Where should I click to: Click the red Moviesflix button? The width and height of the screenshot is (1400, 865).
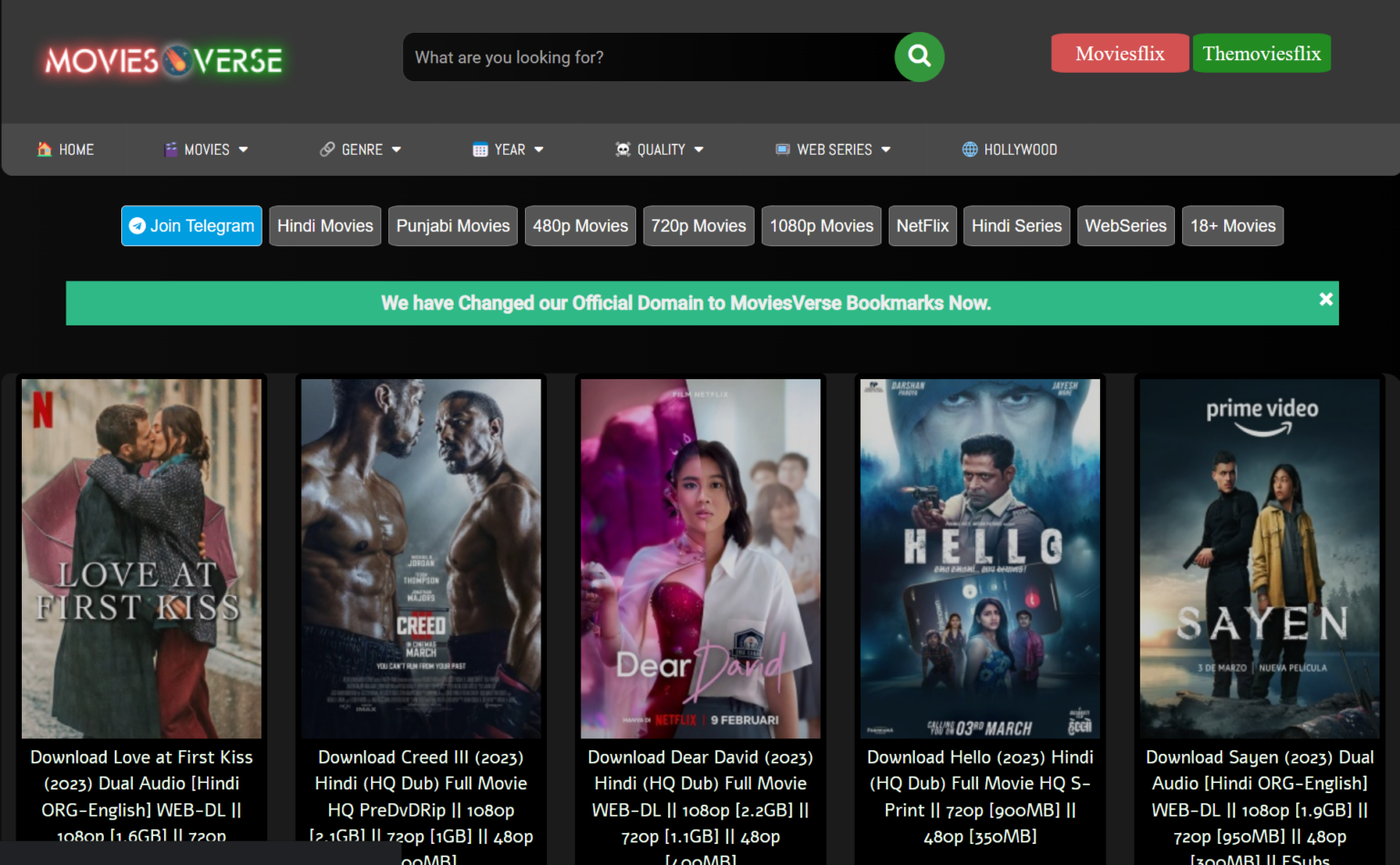(1120, 53)
